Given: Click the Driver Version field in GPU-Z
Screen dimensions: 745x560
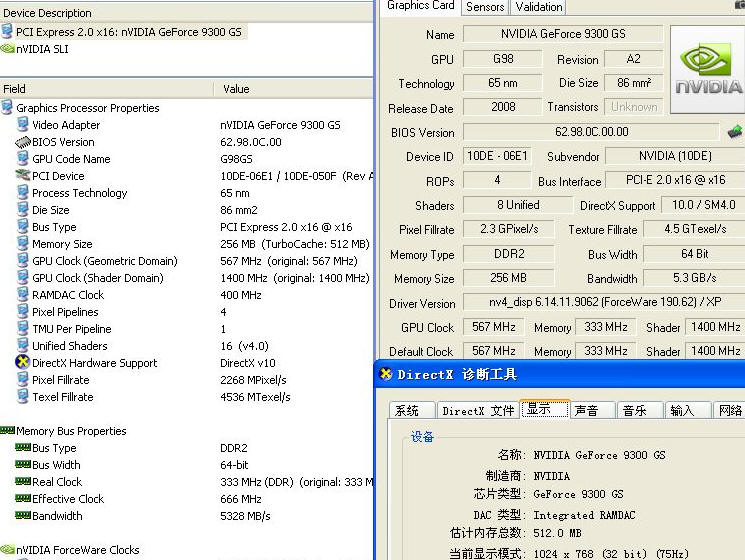Looking at the screenshot, I should pyautogui.click(x=604, y=302).
